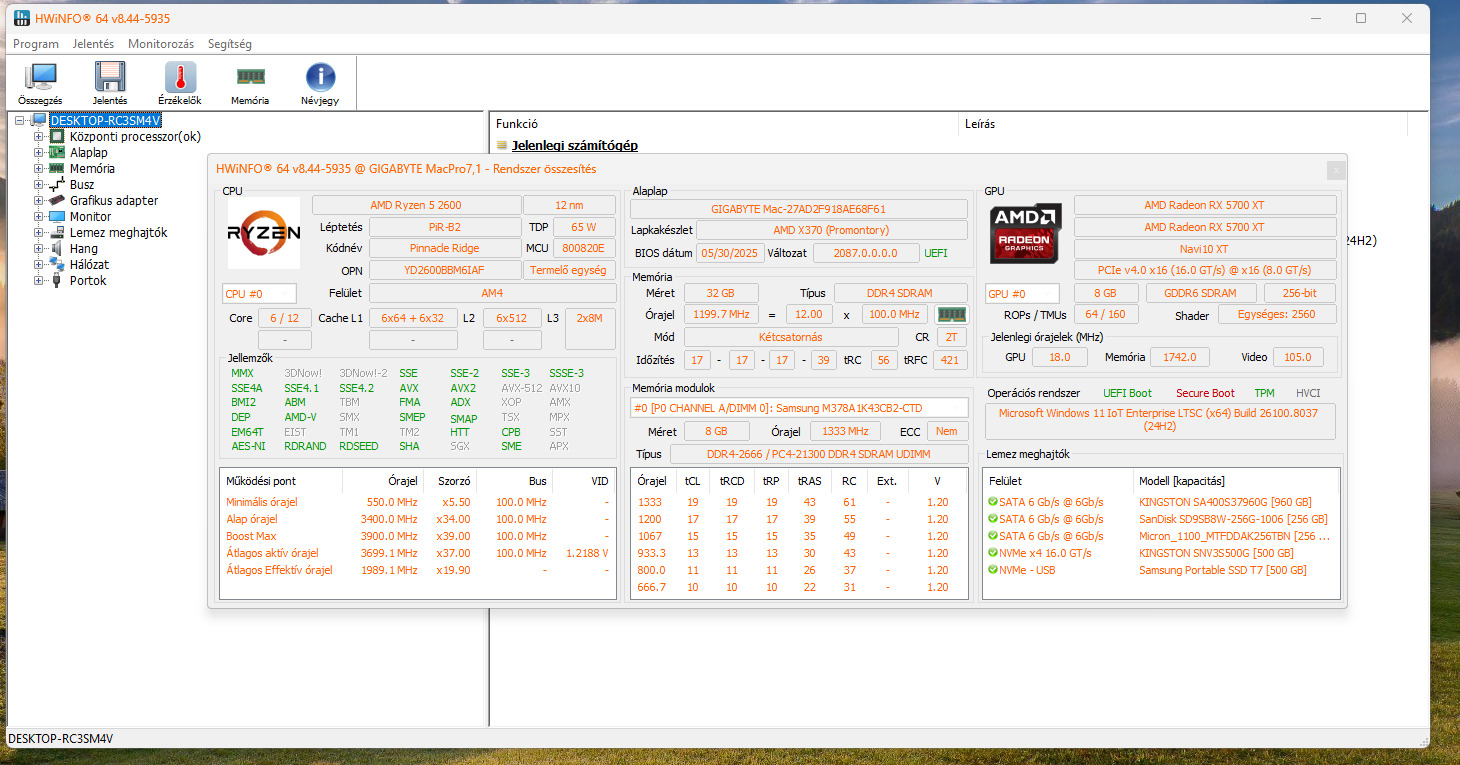
Task: Click the Ryzen CPU logo
Action: point(263,233)
